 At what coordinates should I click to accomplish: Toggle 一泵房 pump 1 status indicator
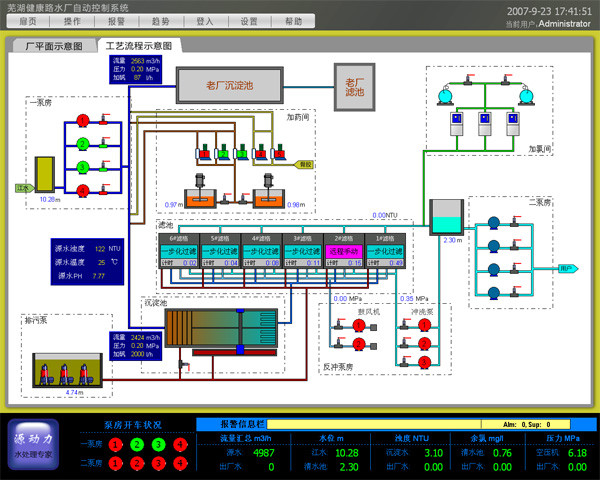point(116,444)
